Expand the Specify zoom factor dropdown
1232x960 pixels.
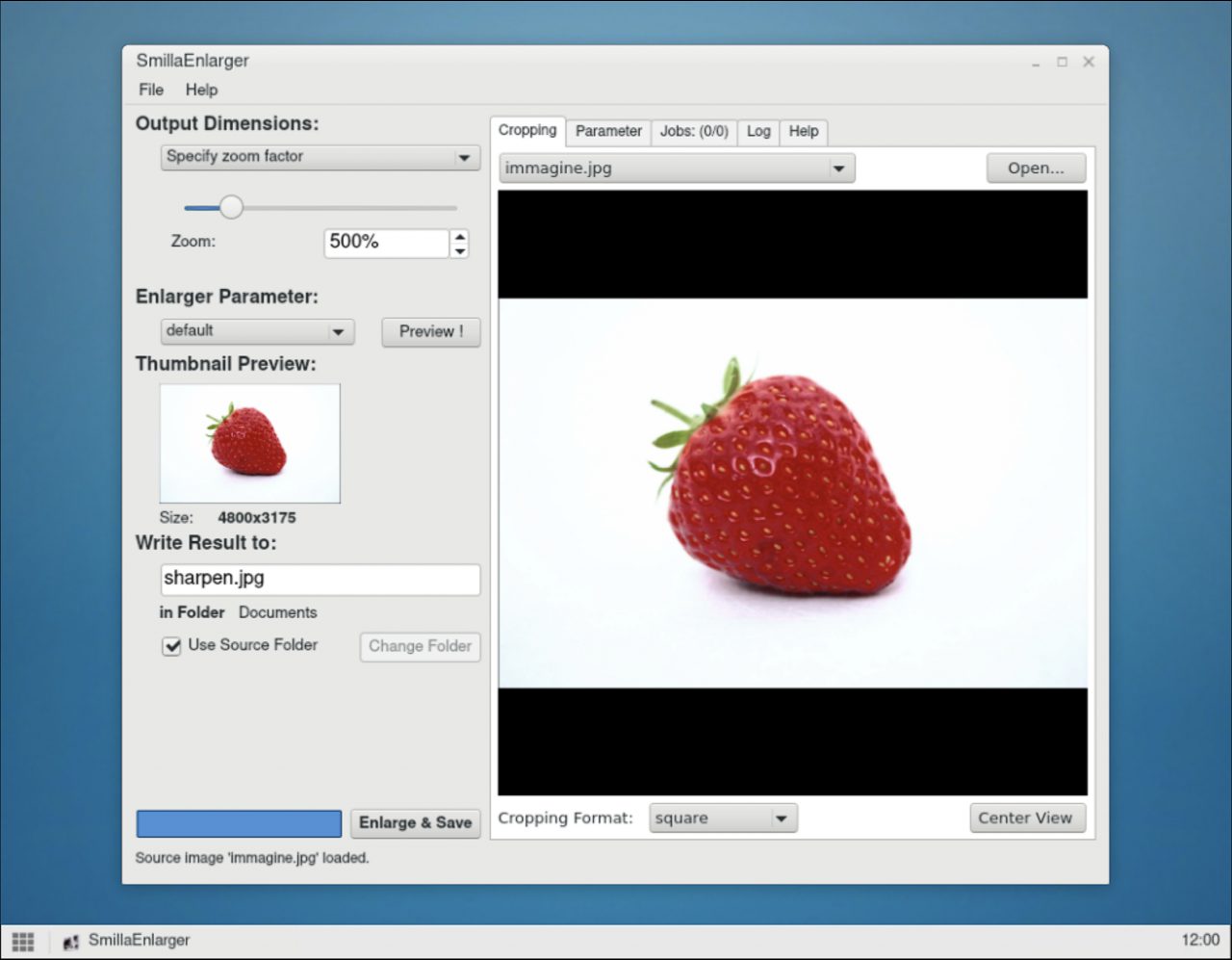pos(320,157)
